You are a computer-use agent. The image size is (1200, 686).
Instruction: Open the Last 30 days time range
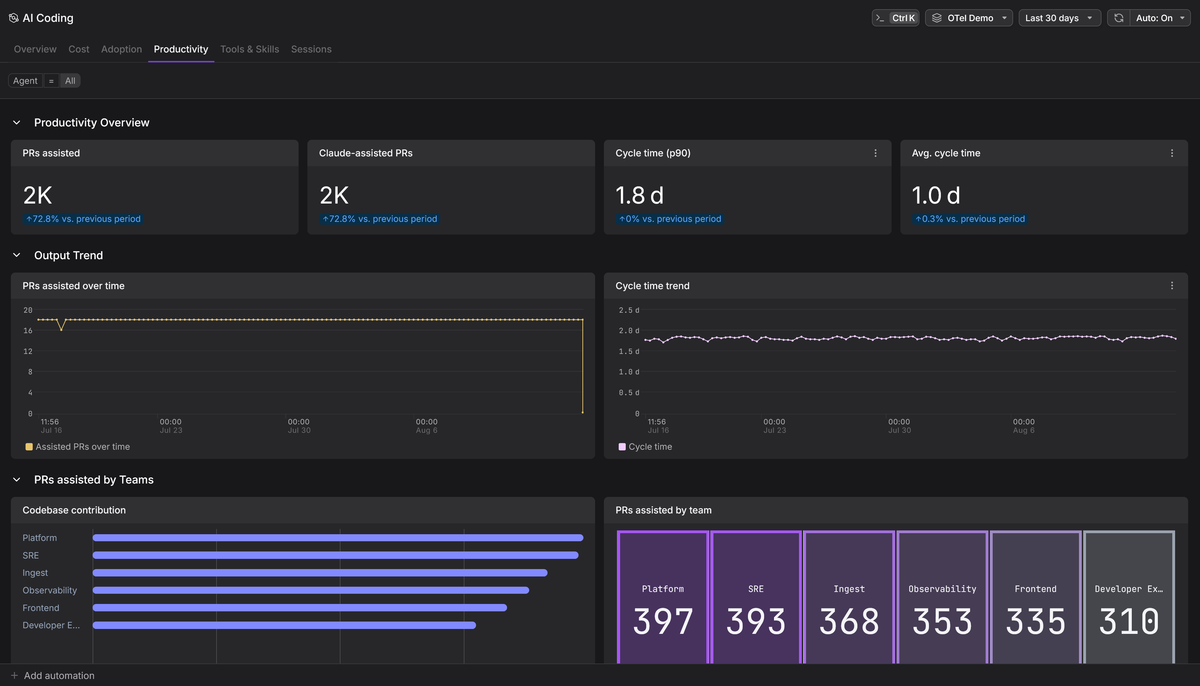(x=1059, y=18)
